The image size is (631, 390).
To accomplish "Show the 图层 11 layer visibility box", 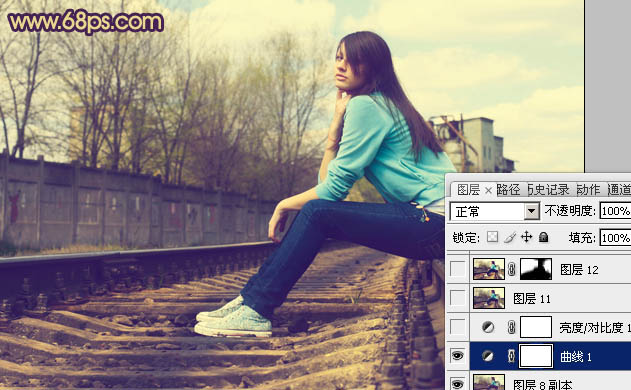I will coord(458,298).
